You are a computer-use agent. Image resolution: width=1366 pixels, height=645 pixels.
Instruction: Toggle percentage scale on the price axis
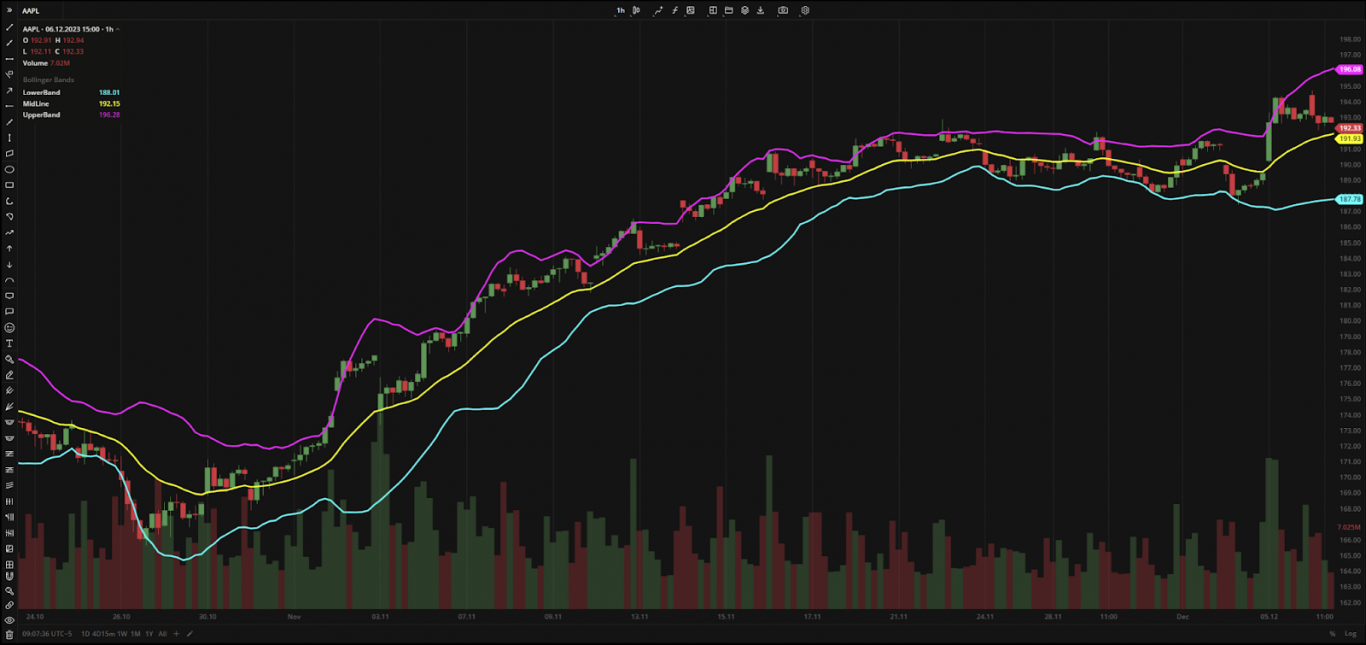tap(1333, 634)
